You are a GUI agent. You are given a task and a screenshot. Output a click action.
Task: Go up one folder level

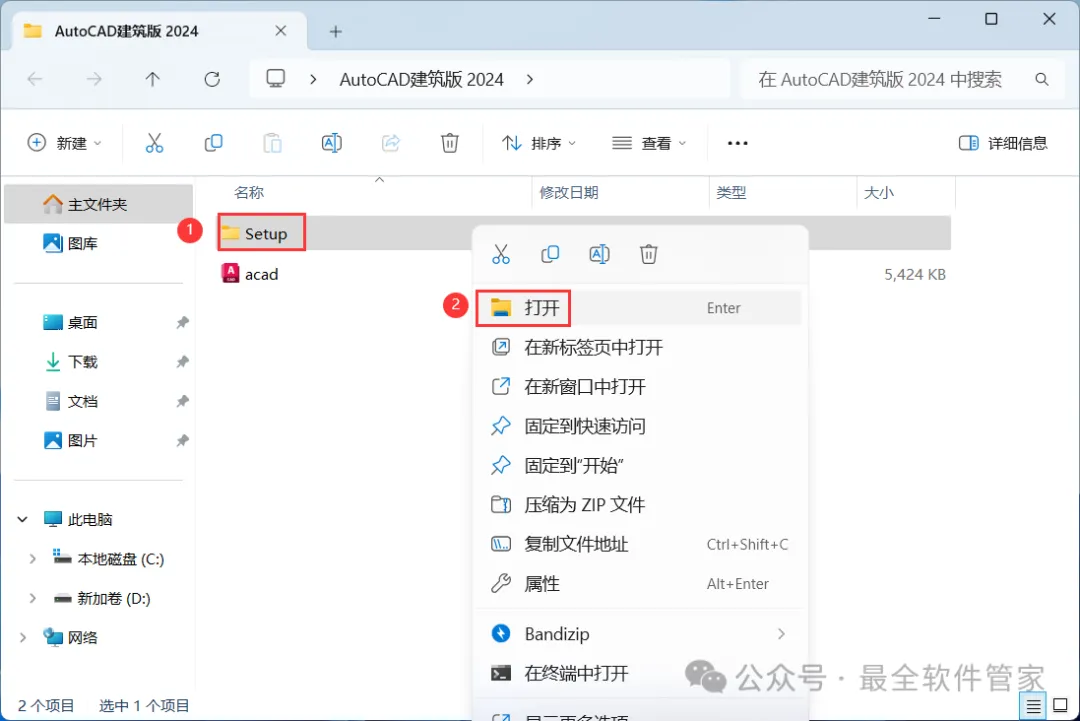point(152,80)
